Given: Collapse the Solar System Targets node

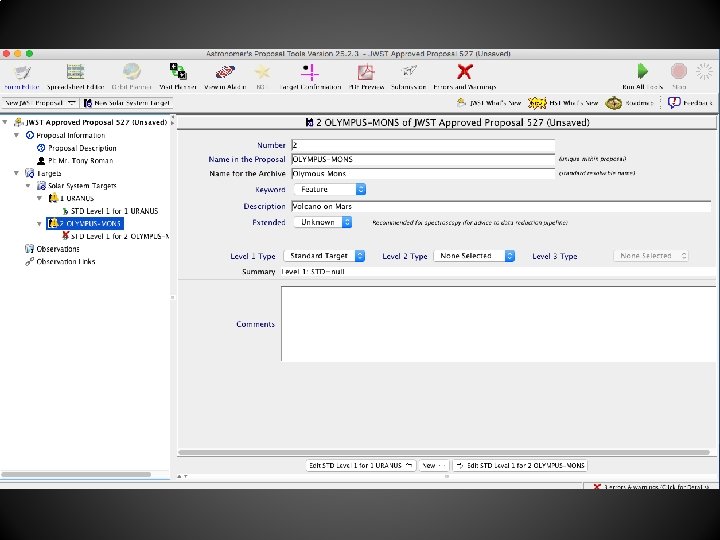Looking at the screenshot, I should click(x=28, y=186).
